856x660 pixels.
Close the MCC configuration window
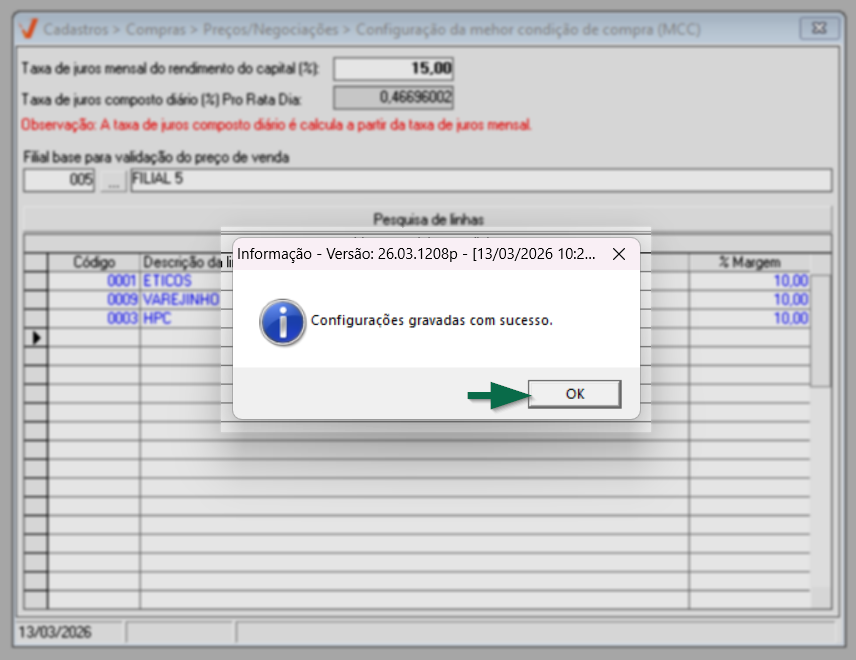[819, 28]
